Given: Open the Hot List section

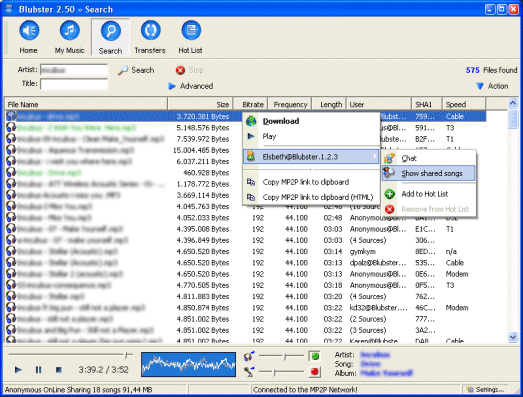Looking at the screenshot, I should click(190, 37).
